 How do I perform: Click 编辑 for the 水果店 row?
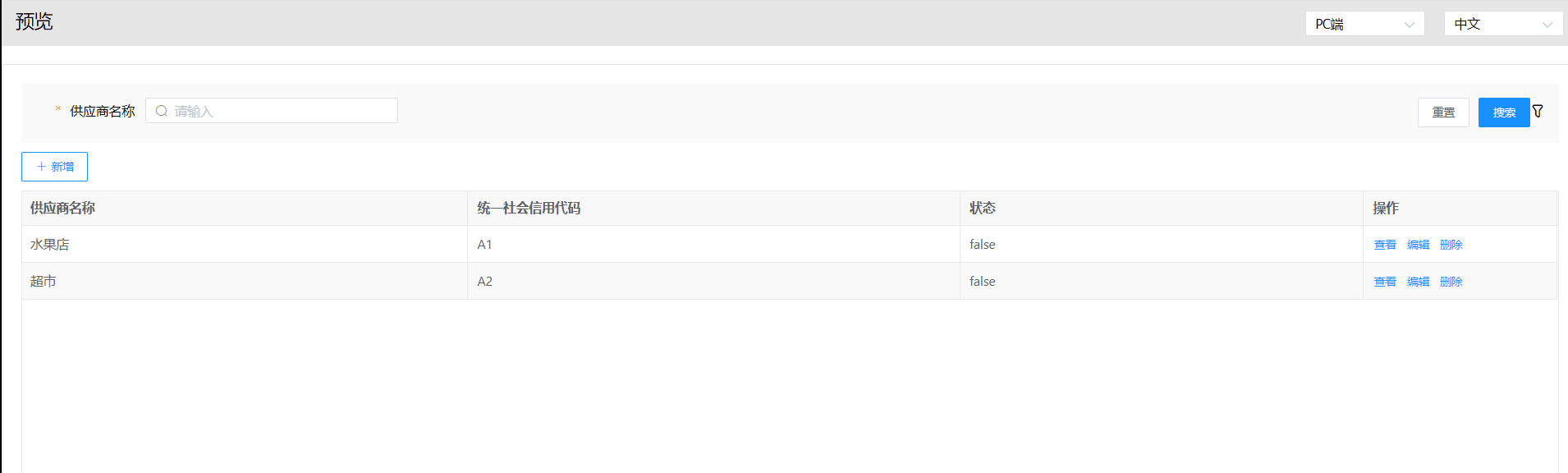[1418, 245]
